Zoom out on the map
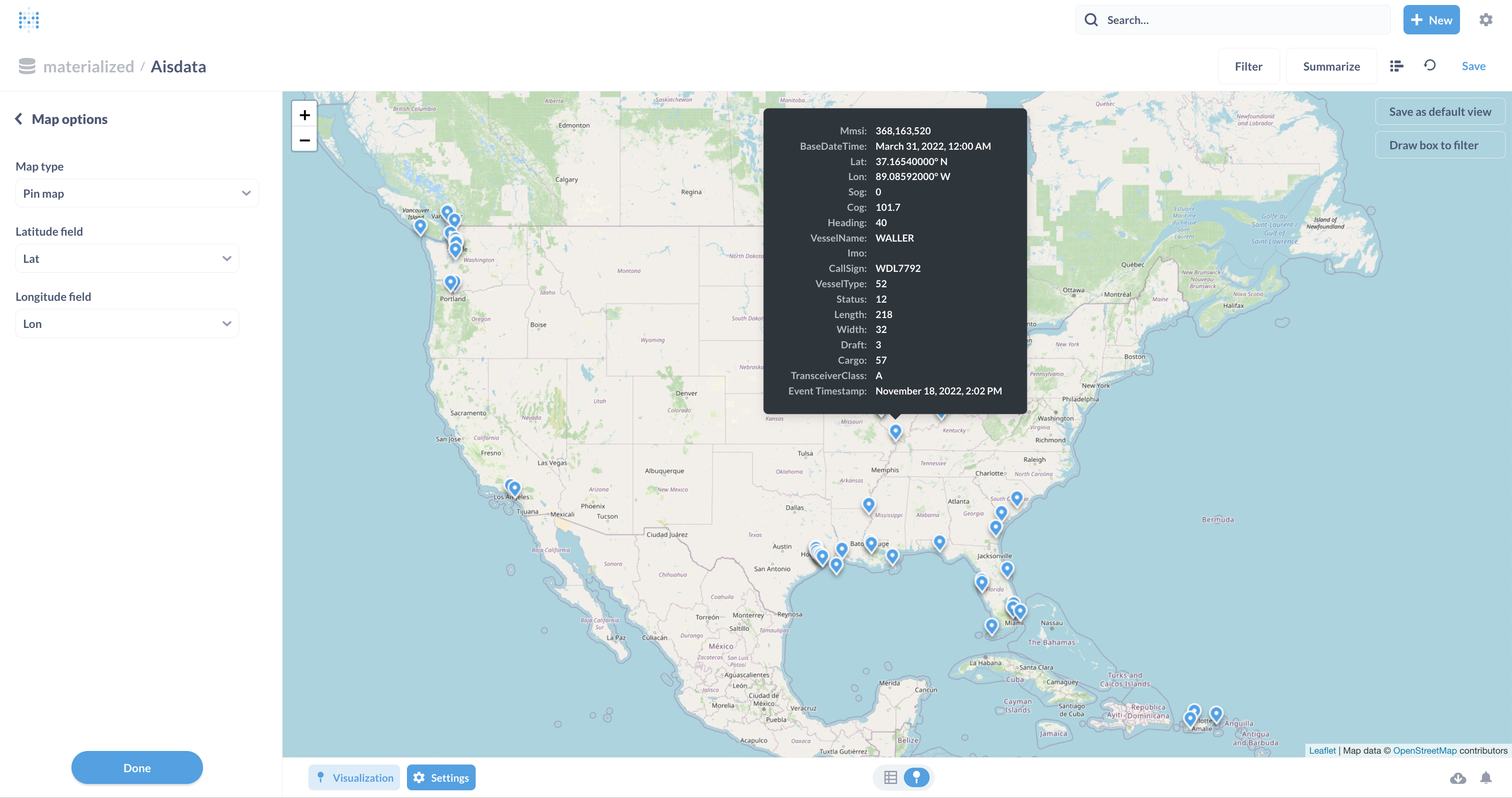 pos(304,140)
